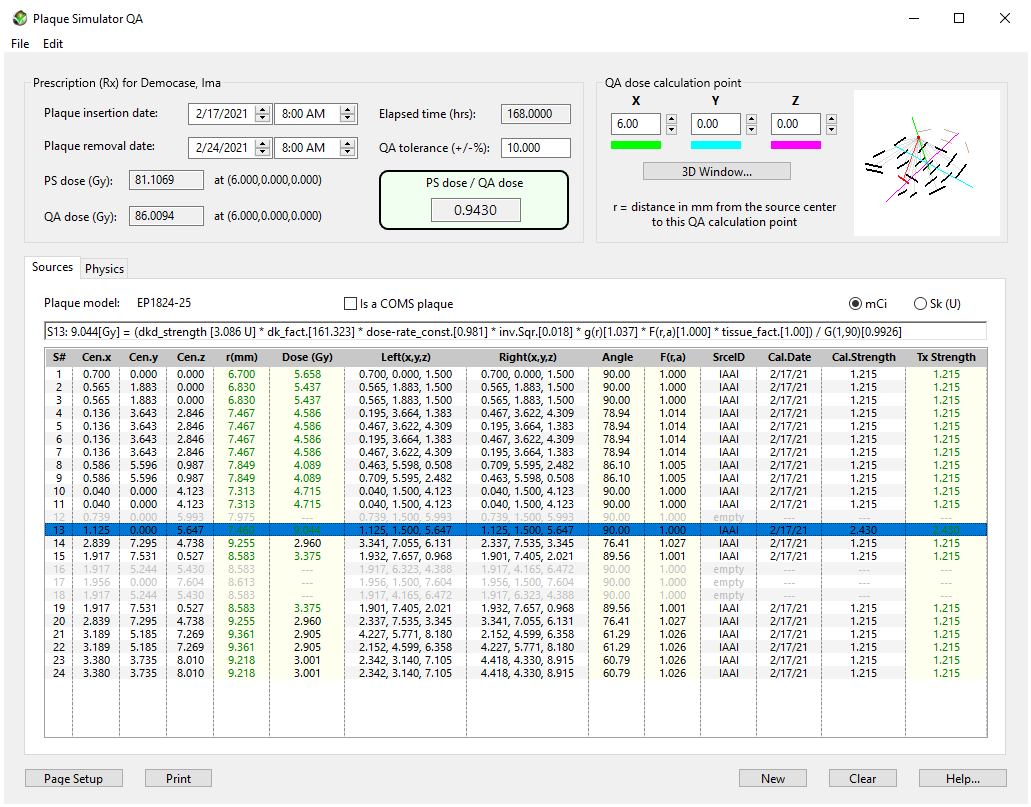Click the Plaque Simulator app icon in title bar
Screen dimensions: 1031x807
coord(19,18)
